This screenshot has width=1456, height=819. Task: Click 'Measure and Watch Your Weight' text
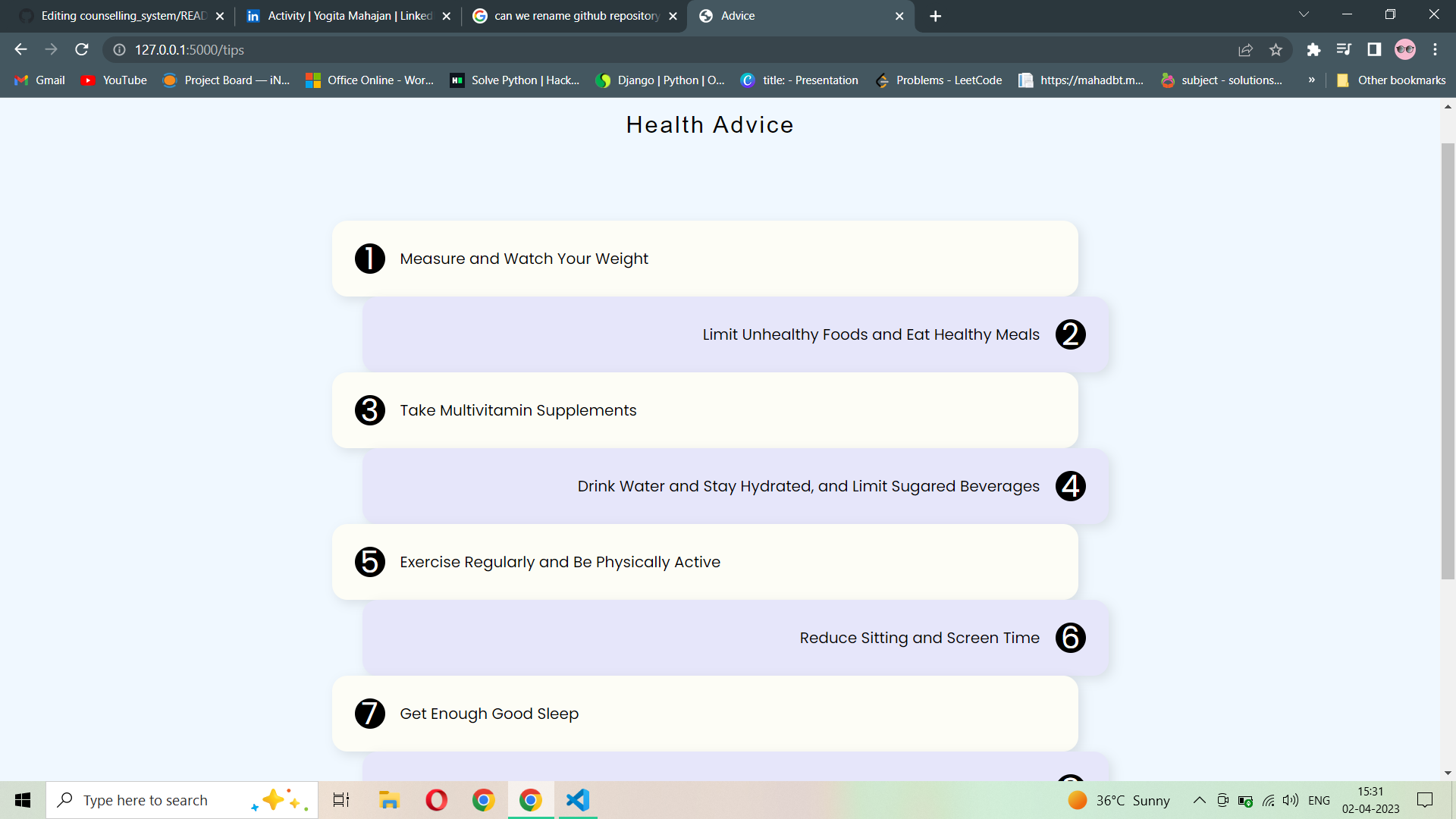tap(524, 259)
